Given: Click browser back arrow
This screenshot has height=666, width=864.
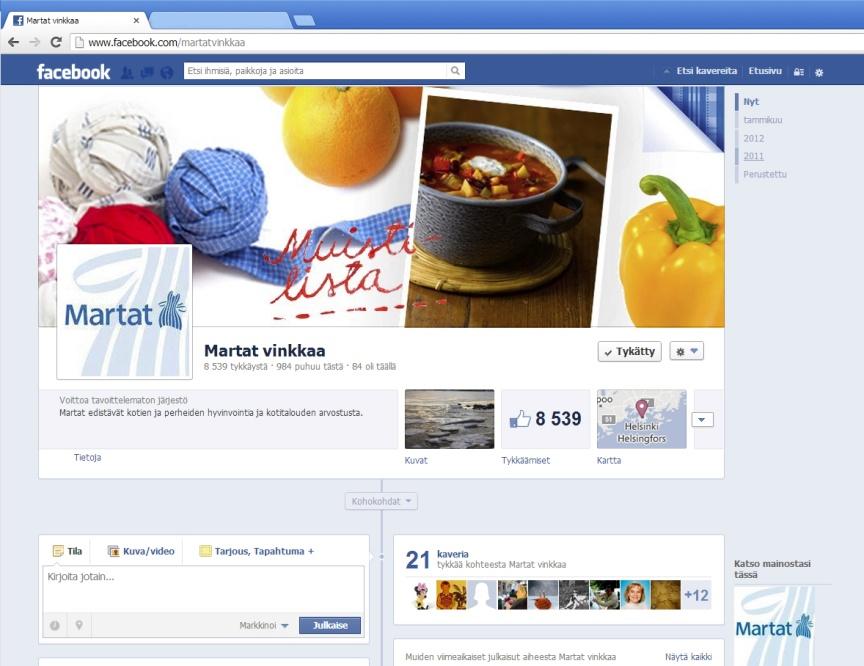Looking at the screenshot, I should [x=14, y=42].
